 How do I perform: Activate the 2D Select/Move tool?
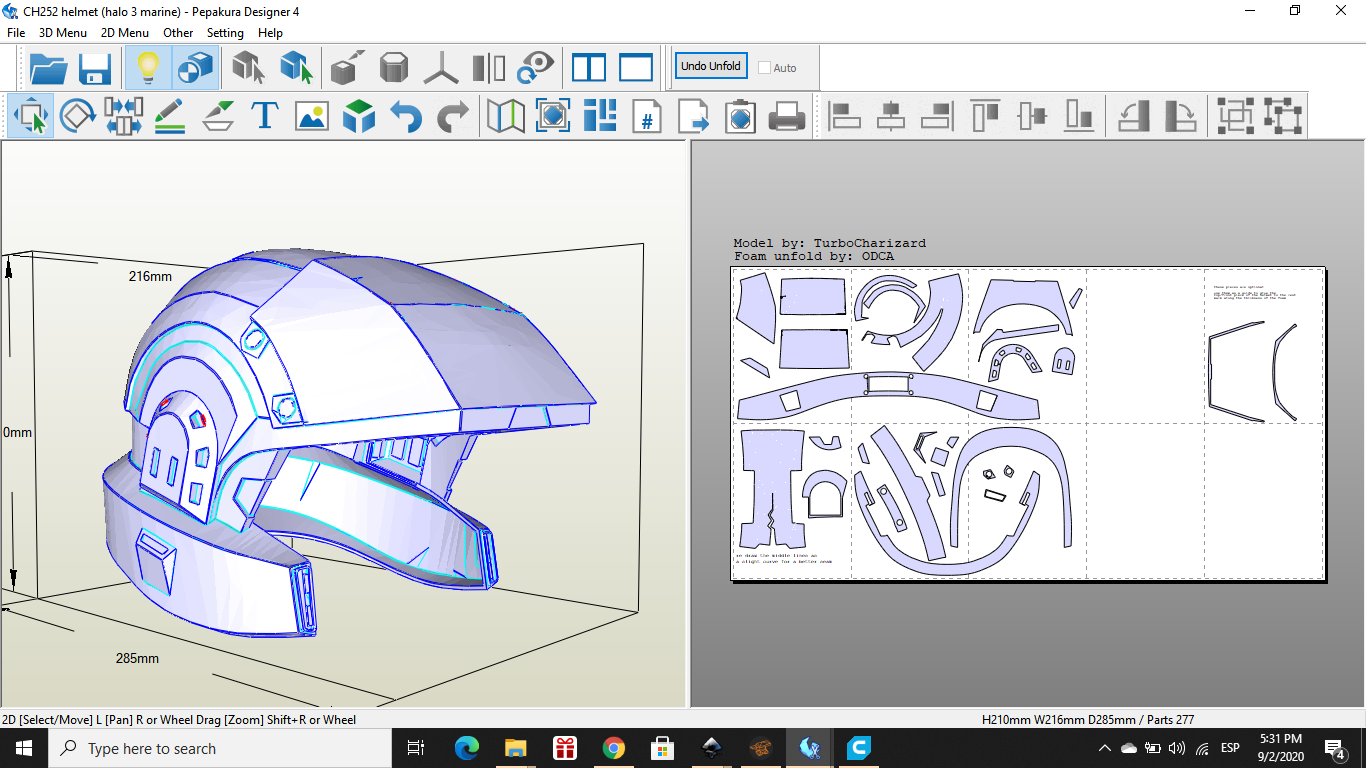tap(31, 116)
